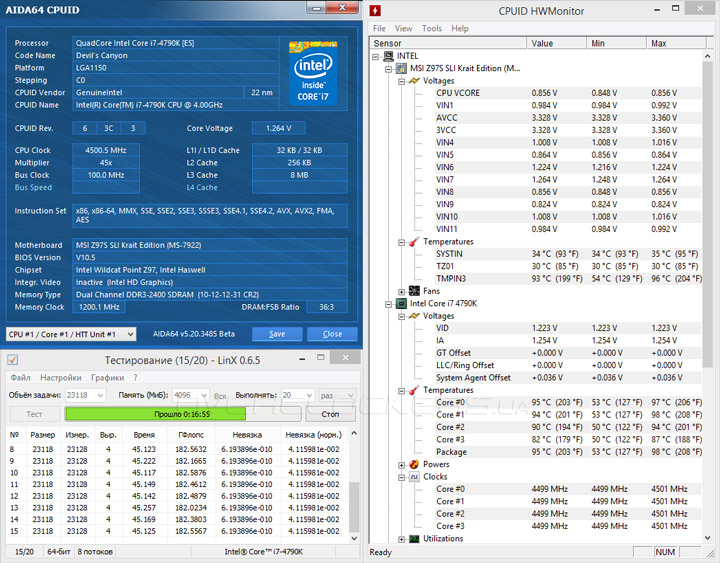
Task: Click the Save button in AIDA64 CPUID
Action: tap(277, 334)
